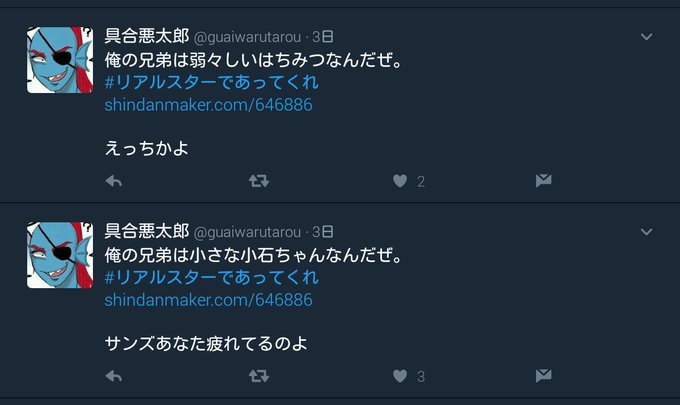This screenshot has height=405, width=680.
Task: Send the first tweet via direct message icon
Action: (543, 180)
